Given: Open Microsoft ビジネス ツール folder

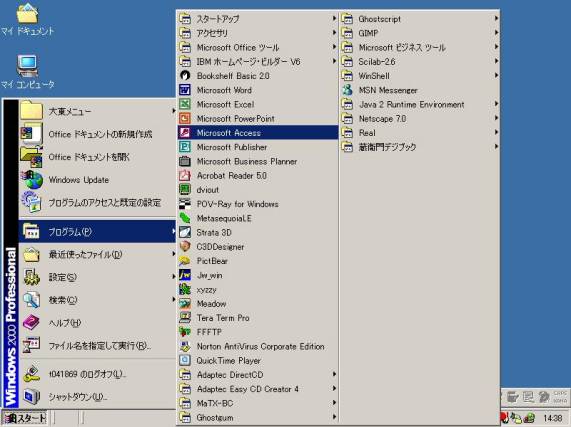Looking at the screenshot, I should [x=420, y=47].
